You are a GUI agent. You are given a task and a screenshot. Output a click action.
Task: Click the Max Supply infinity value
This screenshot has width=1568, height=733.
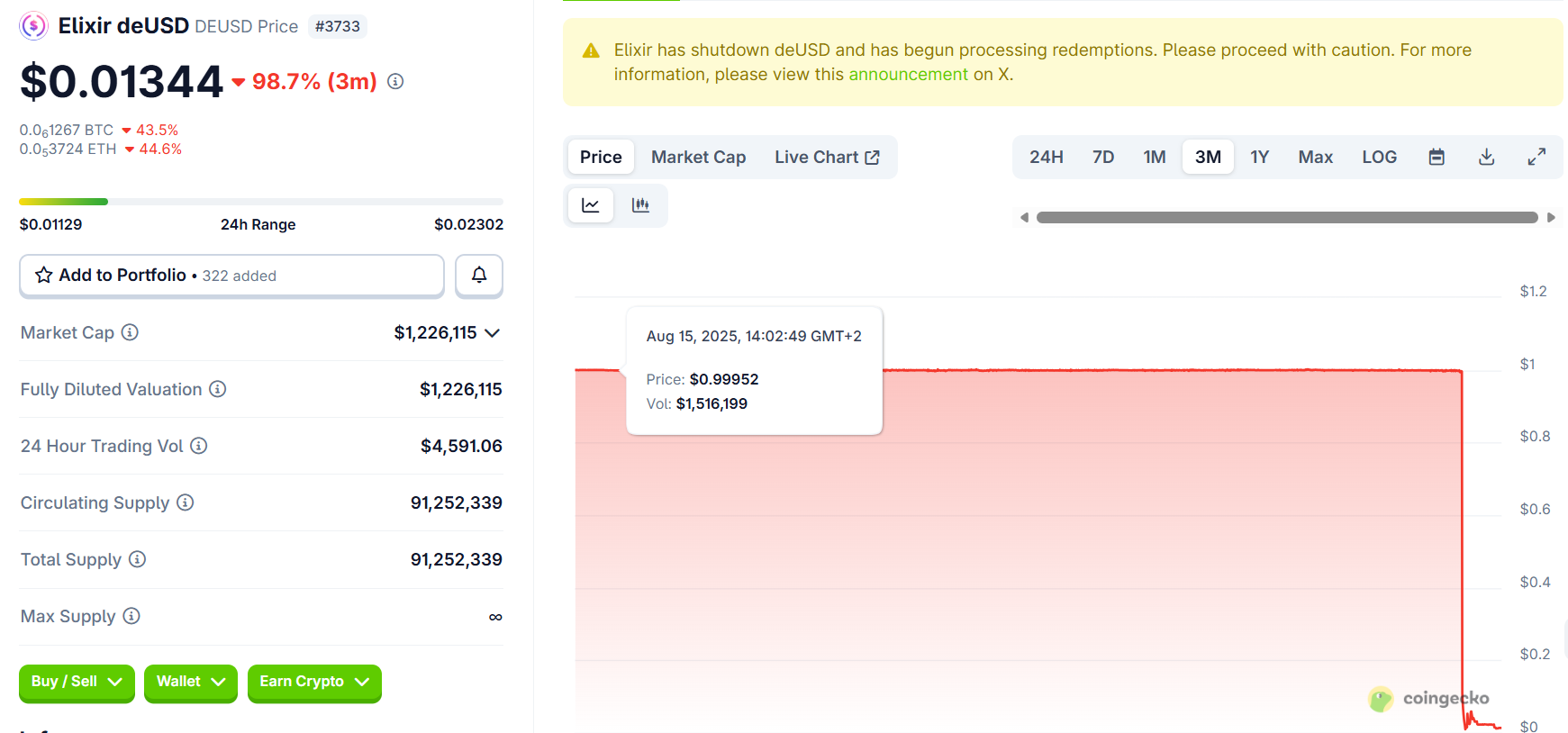(x=495, y=617)
